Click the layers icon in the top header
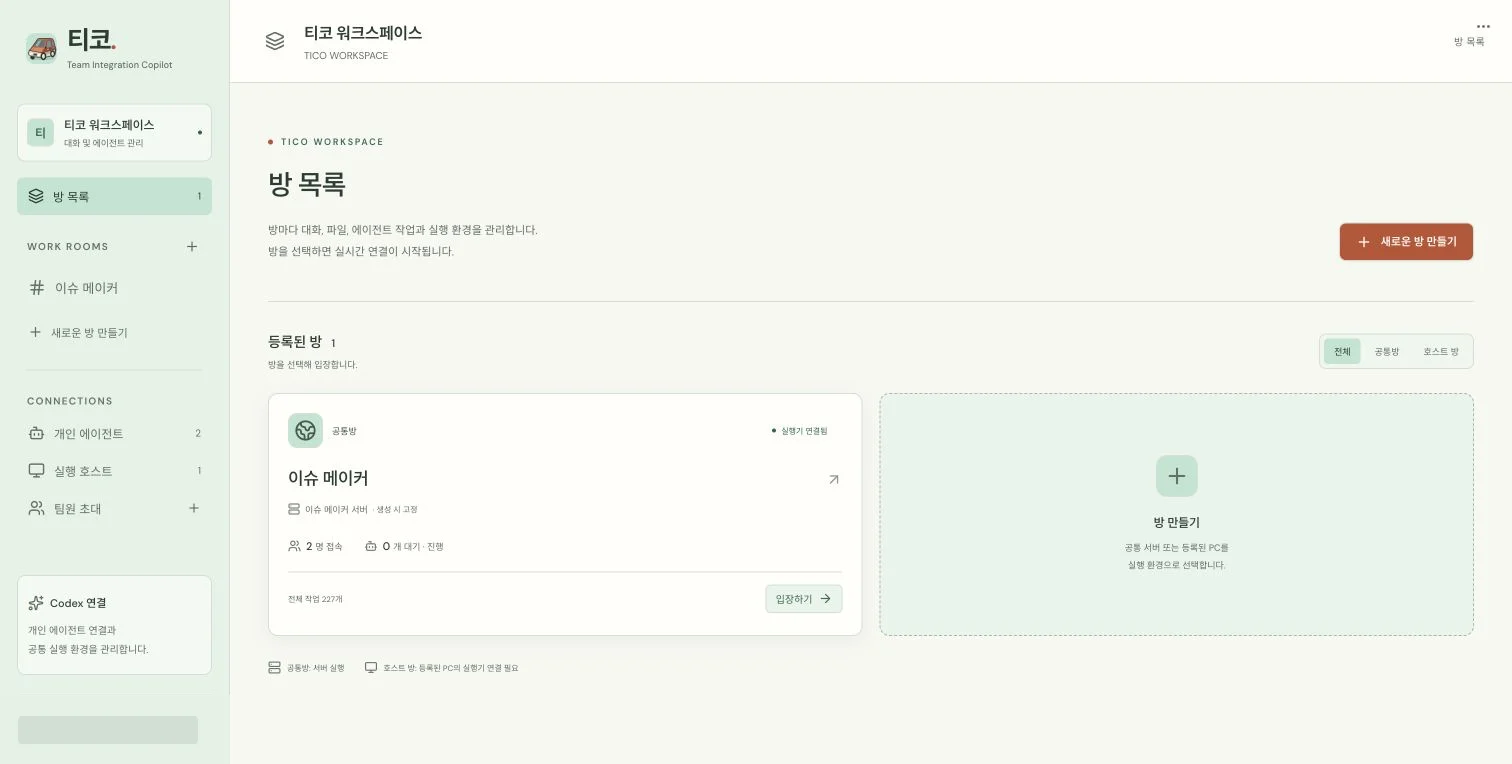This screenshot has height=764, width=1512. point(275,41)
